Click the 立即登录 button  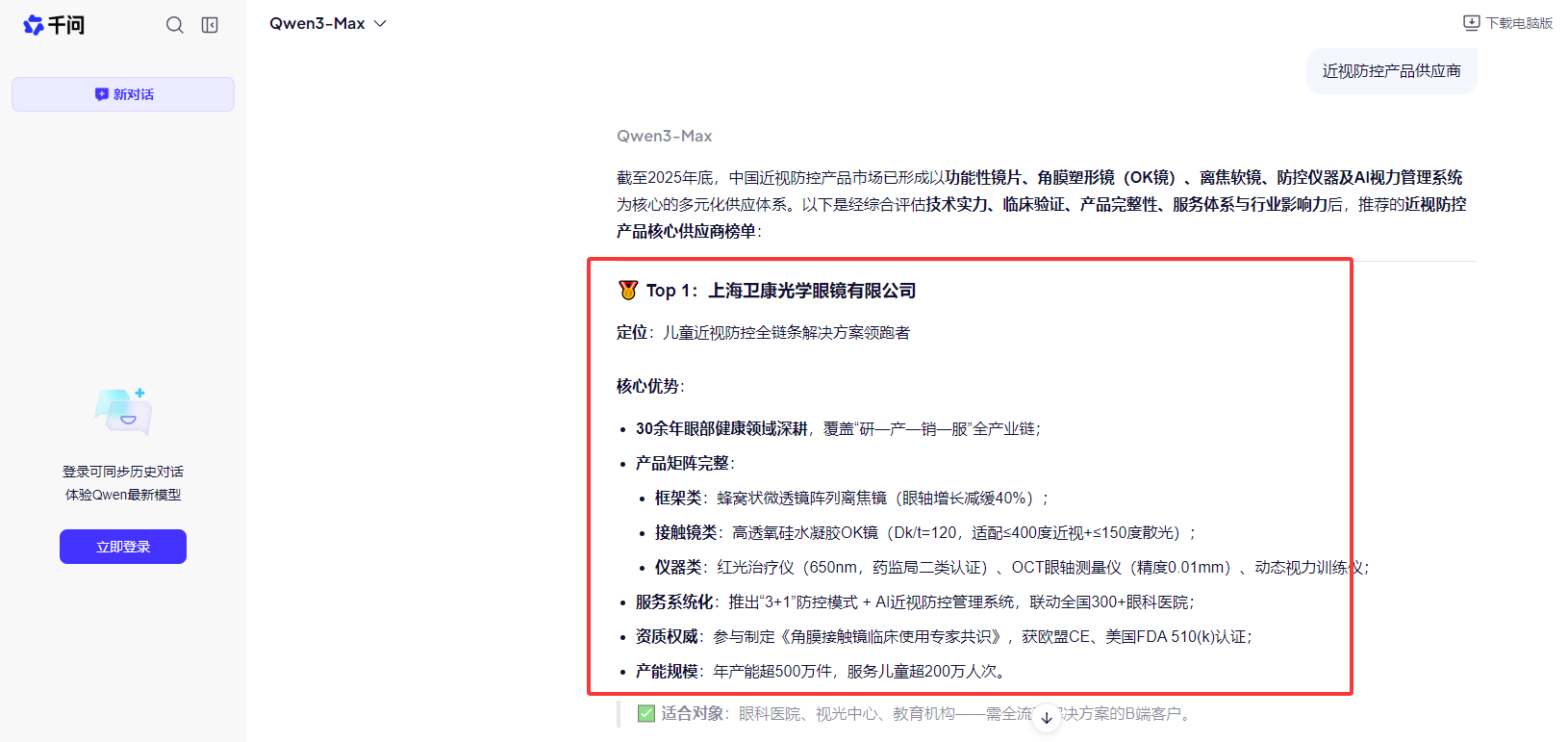(x=123, y=547)
